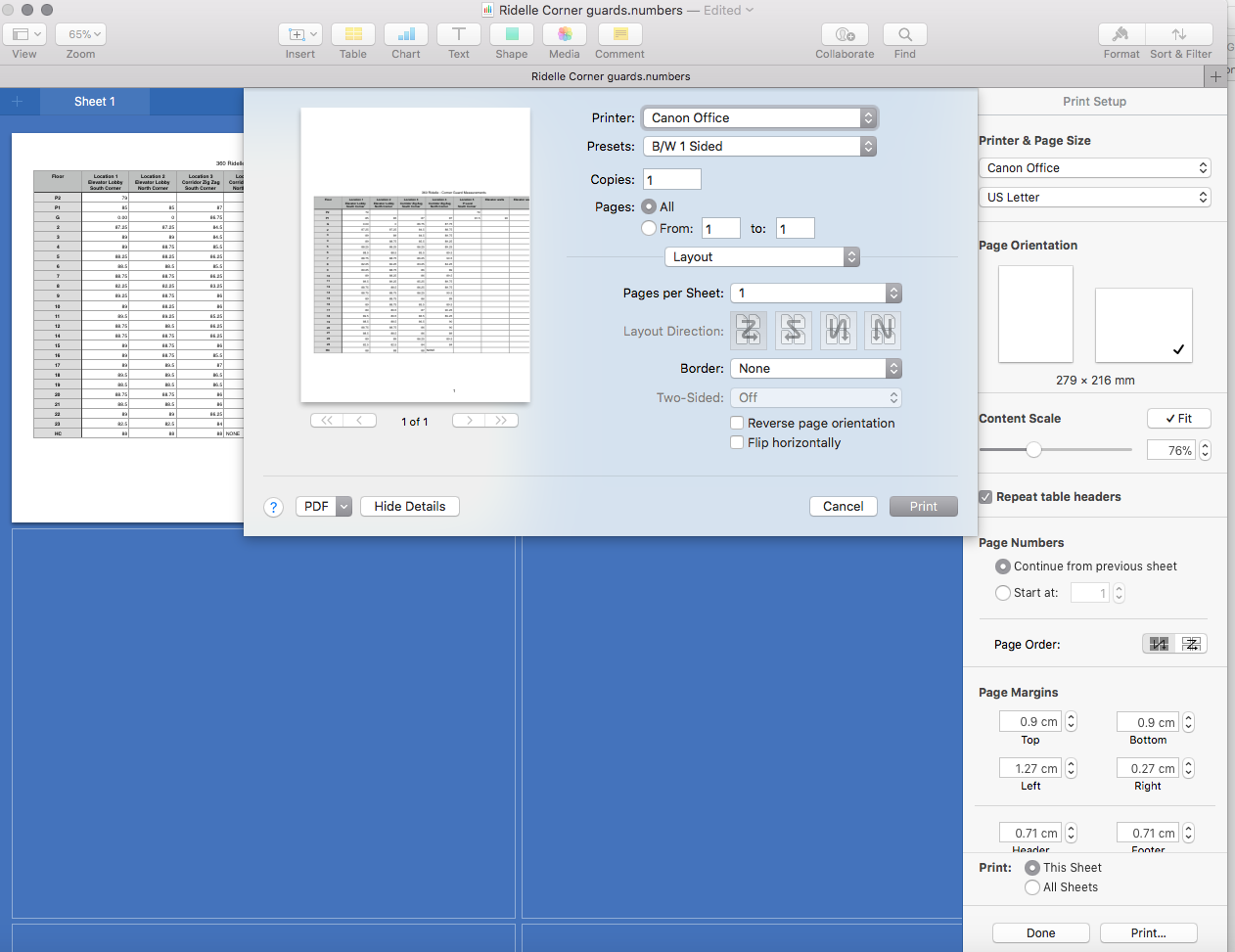Viewport: 1235px width, 952px height.
Task: Click the Insert toolbar icon
Action: pos(299,34)
